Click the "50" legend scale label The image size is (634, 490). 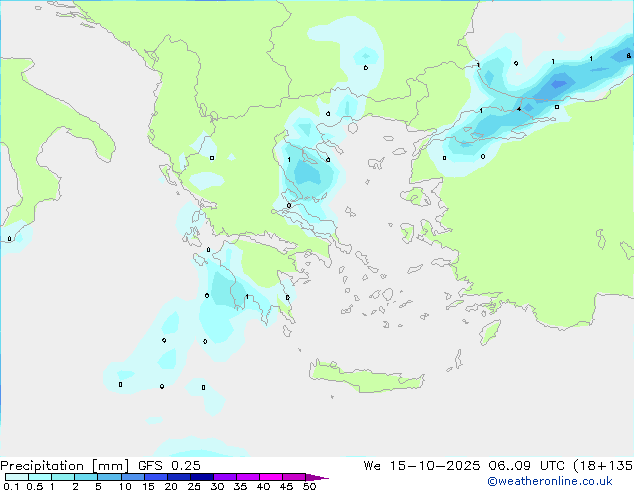pos(309,486)
